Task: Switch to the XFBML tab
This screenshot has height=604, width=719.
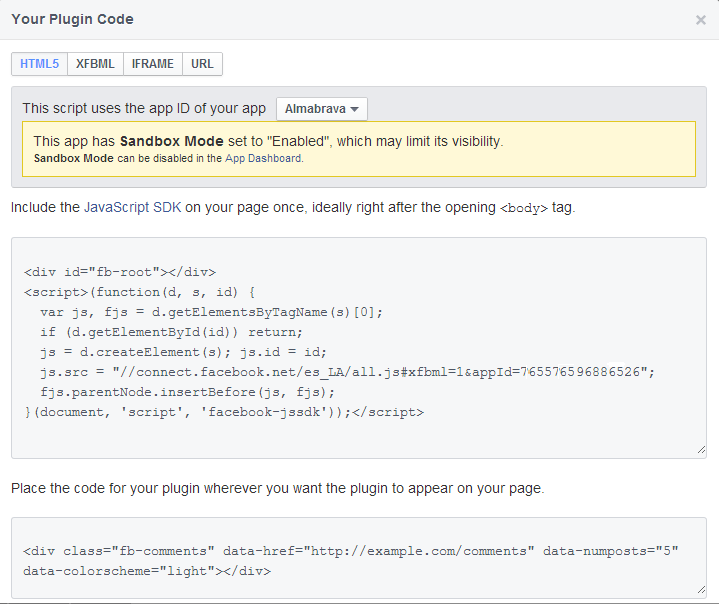Action: (95, 64)
